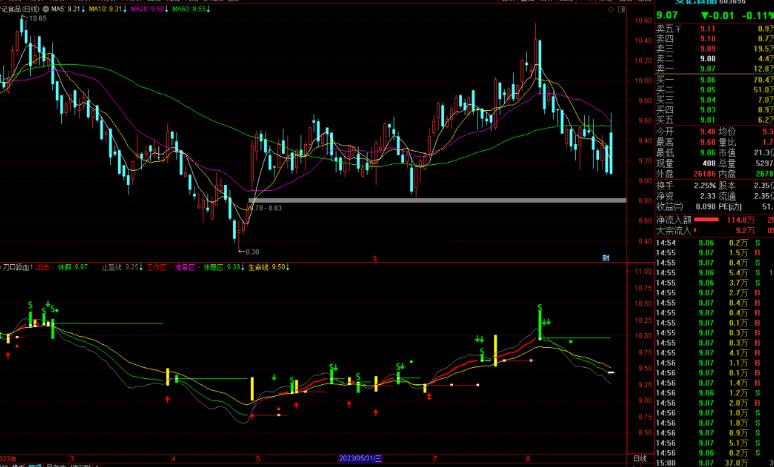Open the 日线 period selector at bottom right
This screenshot has width=774, height=467.
640,459
